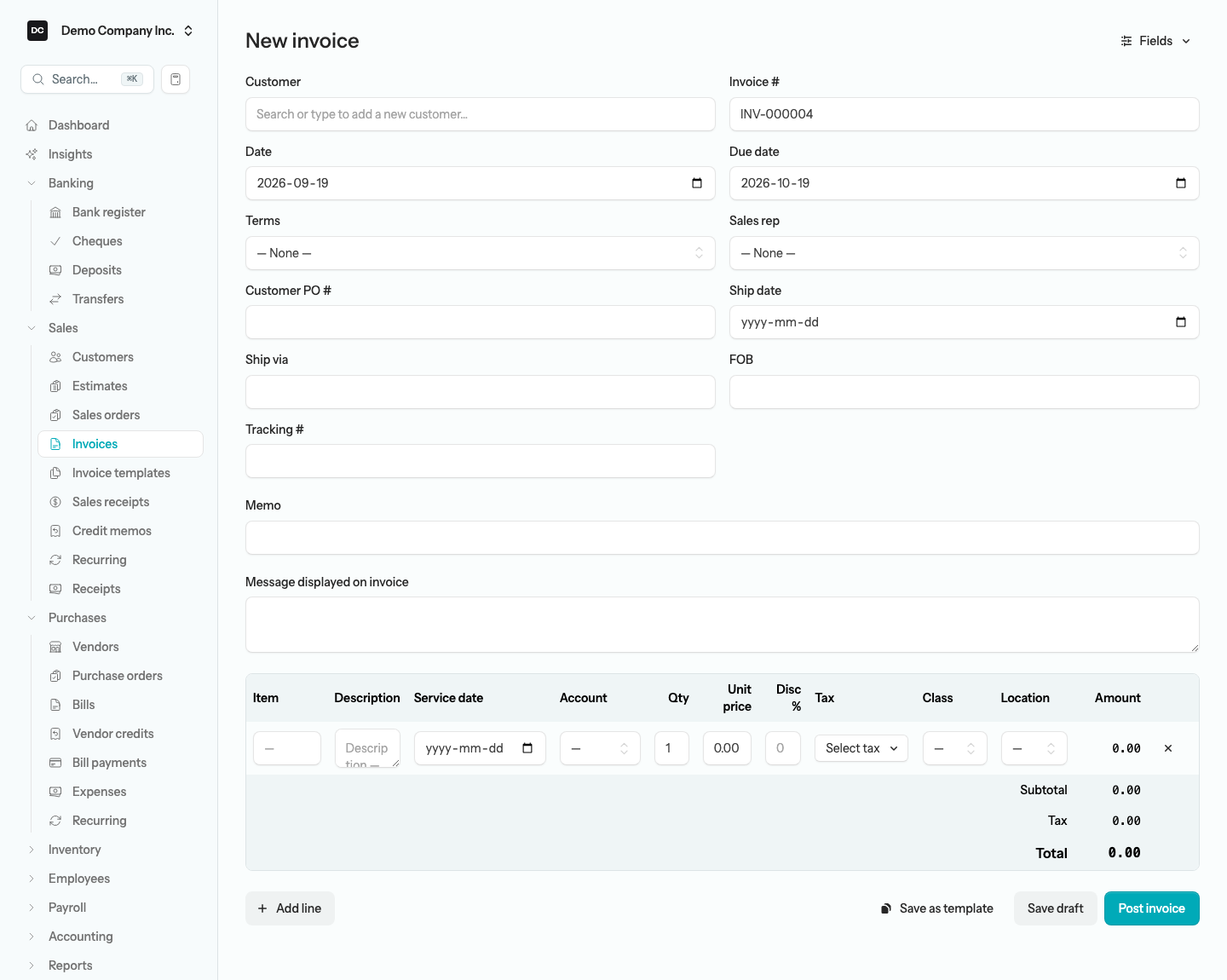Open the Fields options dropdown
This screenshot has width=1227, height=980.
1155,41
